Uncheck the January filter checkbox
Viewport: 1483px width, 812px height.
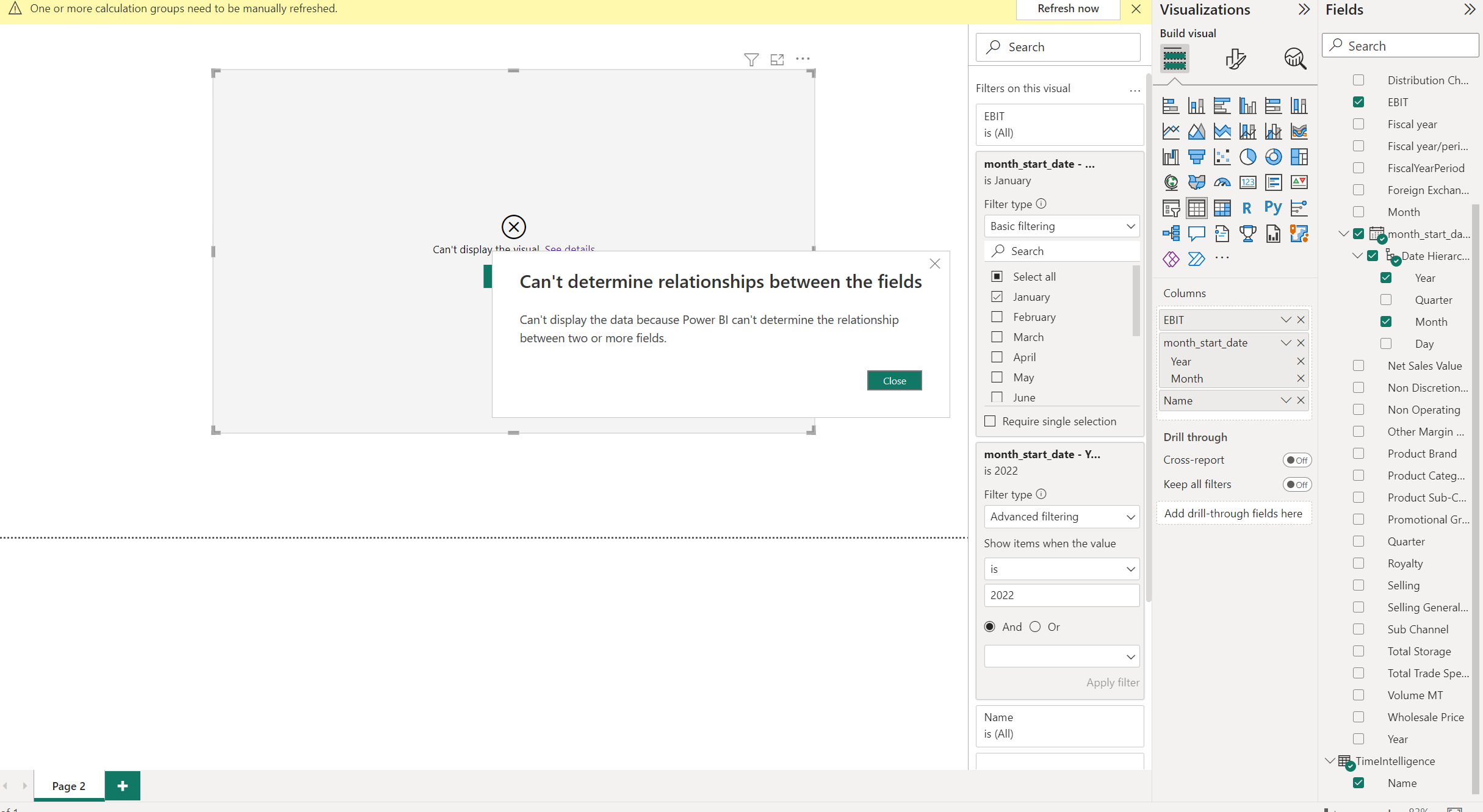tap(997, 296)
